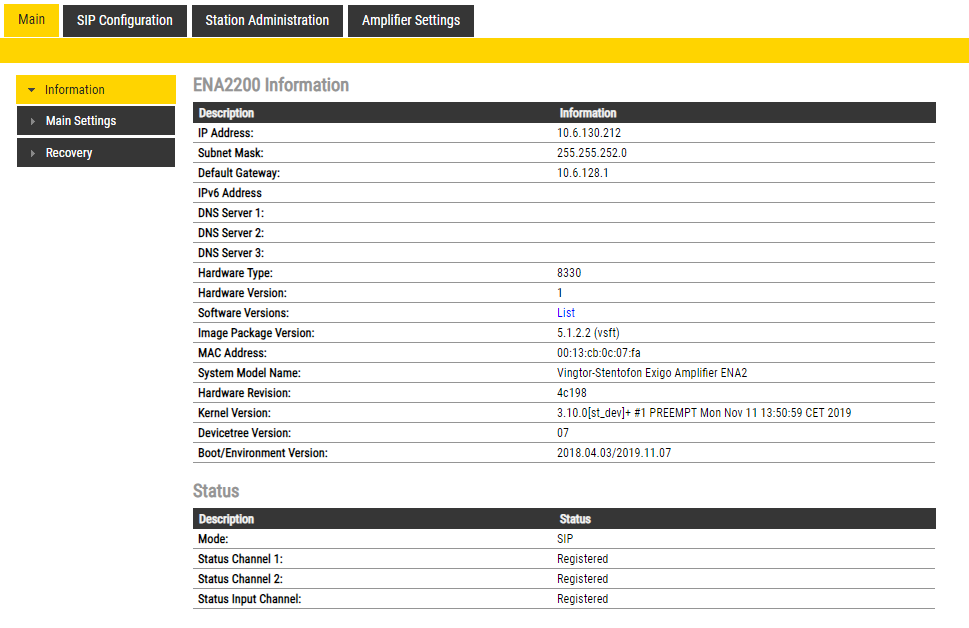Expand the Recovery arrow icon
This screenshot has width=969, height=628.
click(x=33, y=154)
